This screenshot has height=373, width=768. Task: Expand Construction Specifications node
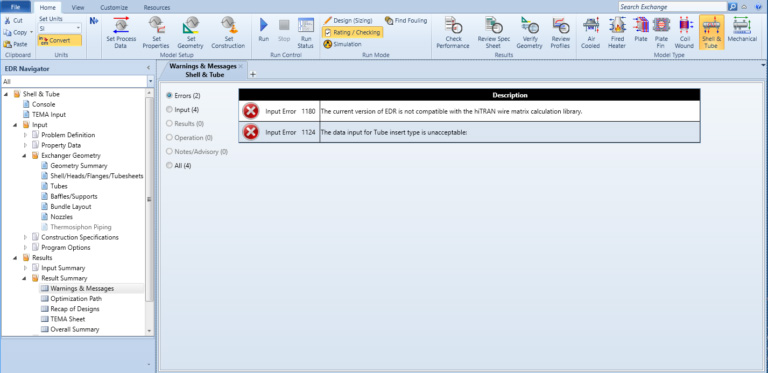[x=25, y=237]
